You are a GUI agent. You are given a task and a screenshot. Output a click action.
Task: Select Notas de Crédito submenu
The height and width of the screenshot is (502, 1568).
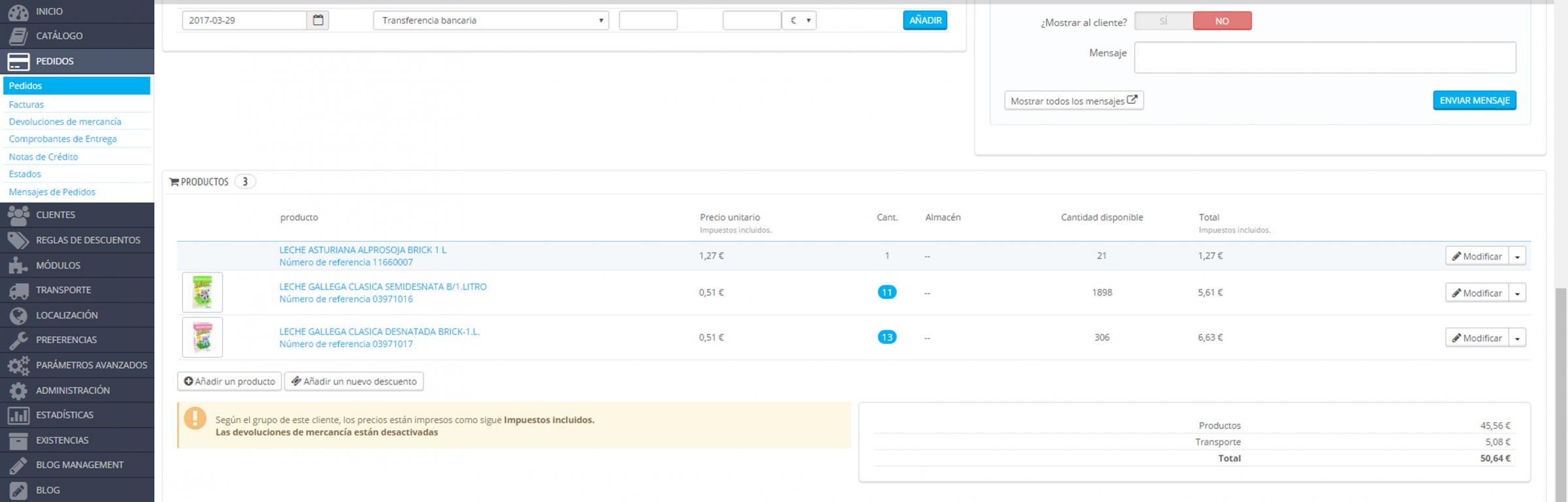pos(43,157)
